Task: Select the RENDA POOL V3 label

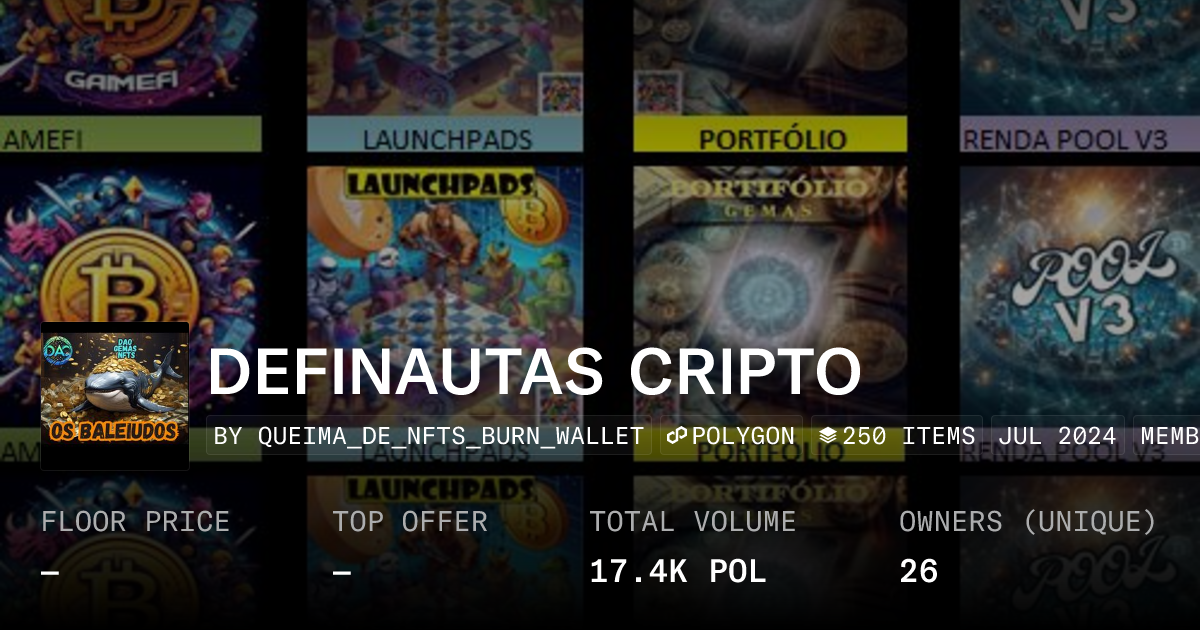Action: point(1064,138)
